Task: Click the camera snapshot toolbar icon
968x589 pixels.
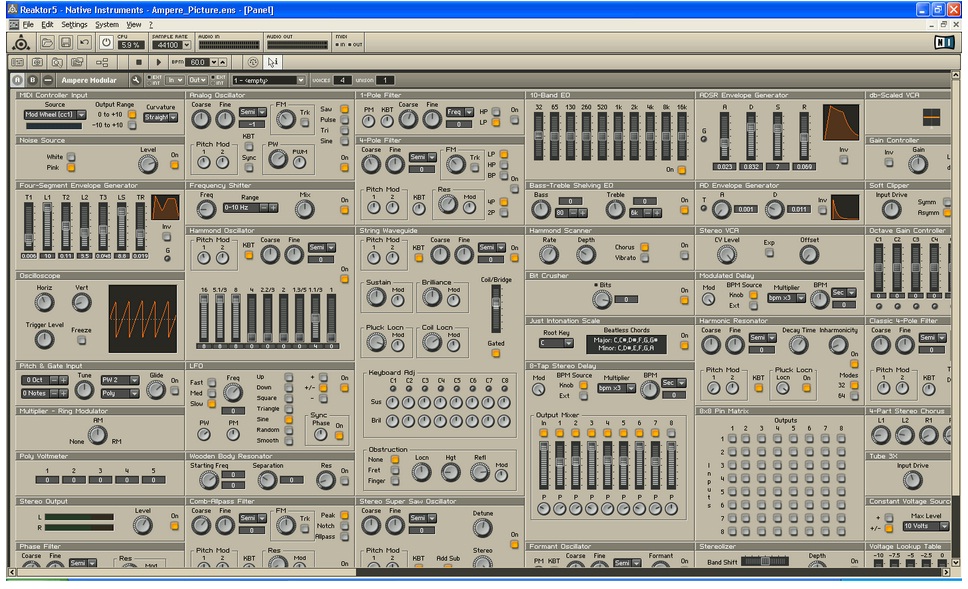Action: tap(37, 62)
